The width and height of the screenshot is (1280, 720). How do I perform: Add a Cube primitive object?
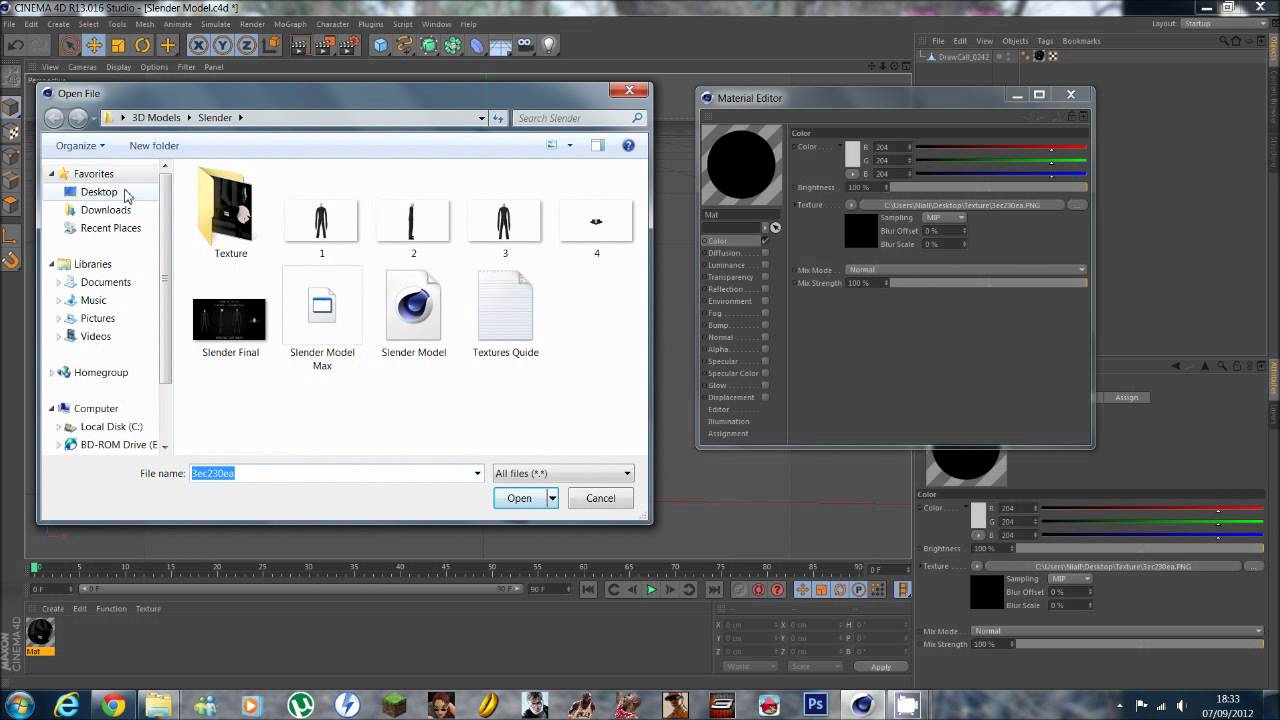[x=380, y=45]
